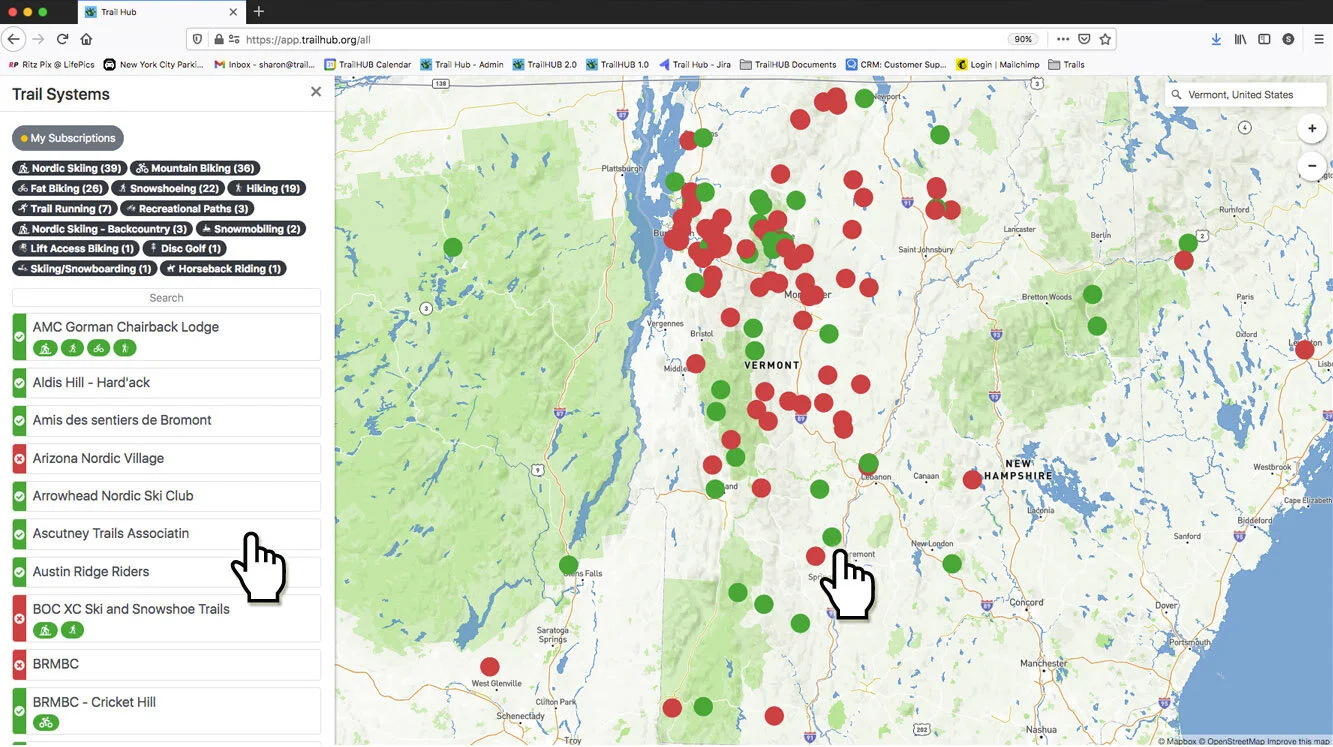Zoom out on the map
1333x747 pixels.
click(x=1312, y=166)
